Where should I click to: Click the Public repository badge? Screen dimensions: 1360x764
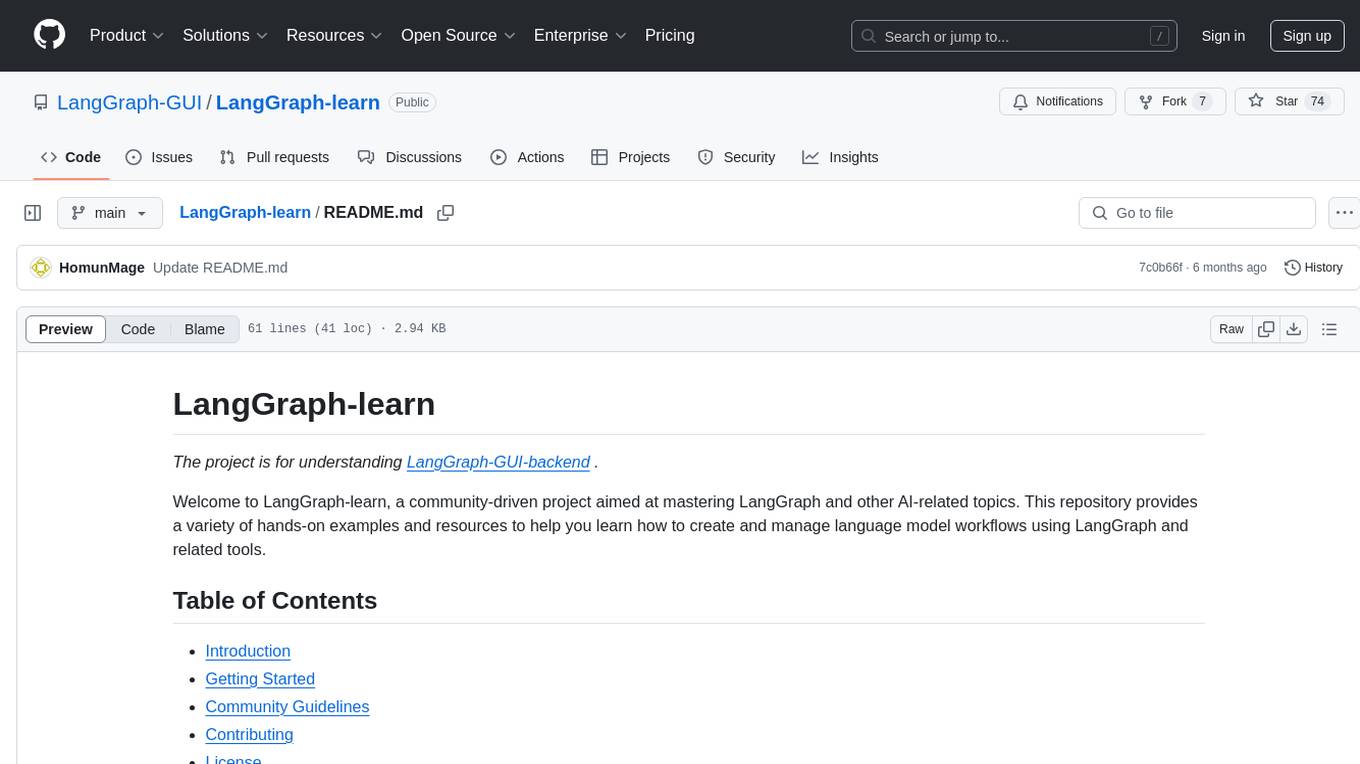coord(412,102)
